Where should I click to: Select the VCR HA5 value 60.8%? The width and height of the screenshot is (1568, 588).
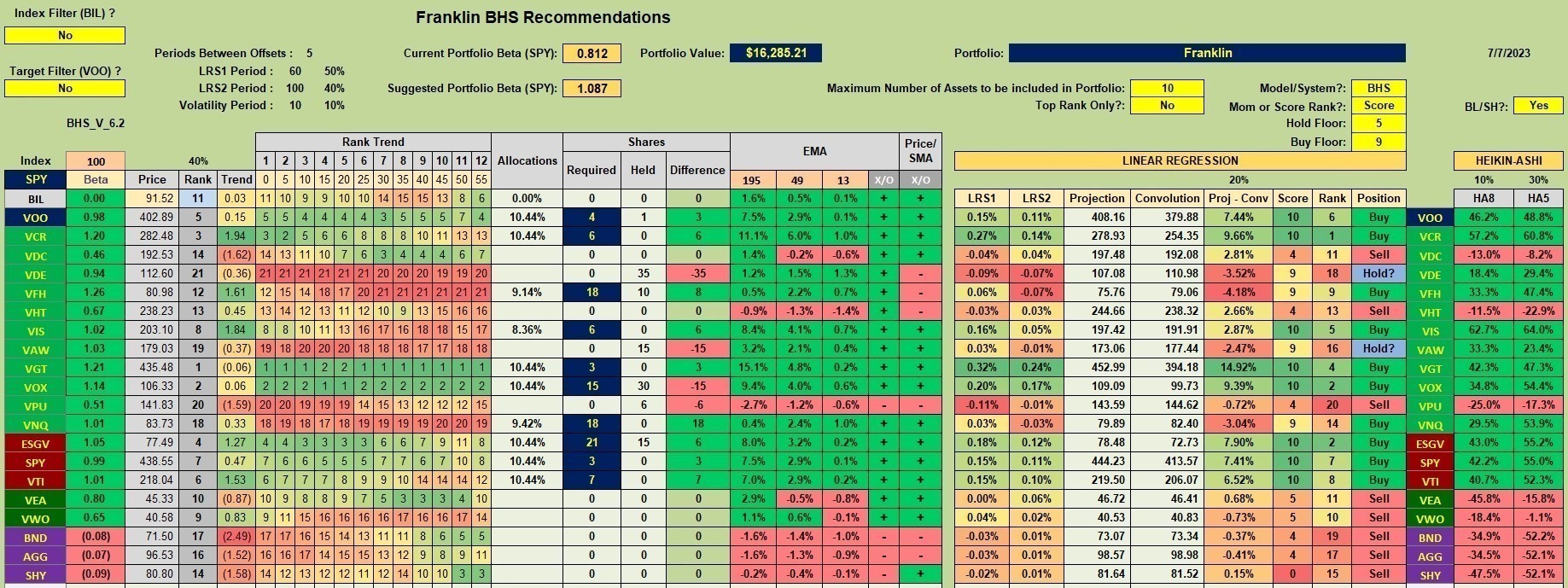coord(1538,236)
